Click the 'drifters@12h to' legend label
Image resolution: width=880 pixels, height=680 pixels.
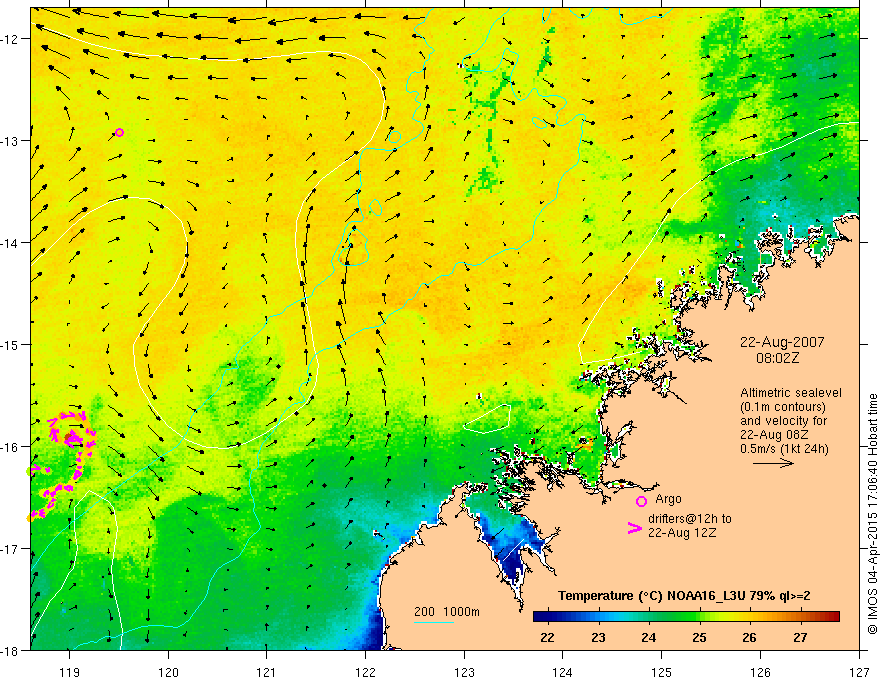pos(690,518)
